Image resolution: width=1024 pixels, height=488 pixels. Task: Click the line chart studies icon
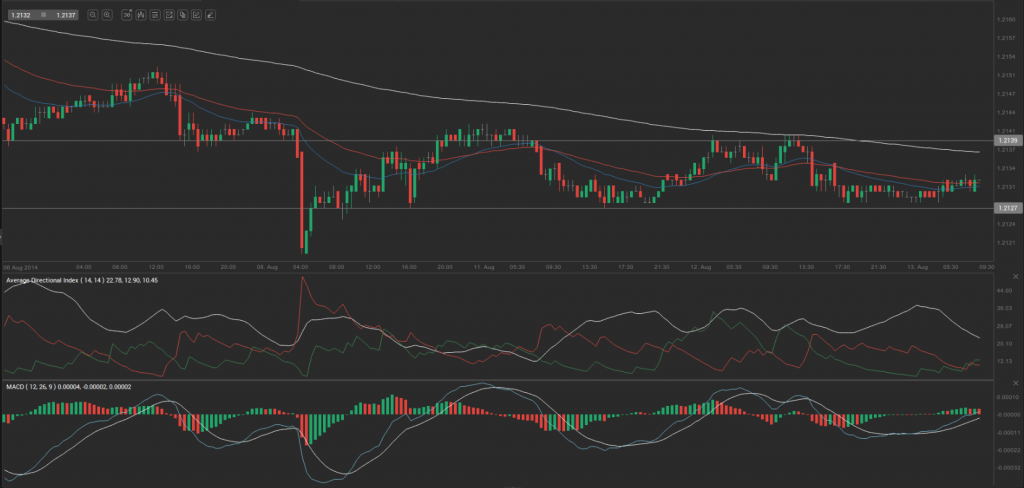(169, 15)
